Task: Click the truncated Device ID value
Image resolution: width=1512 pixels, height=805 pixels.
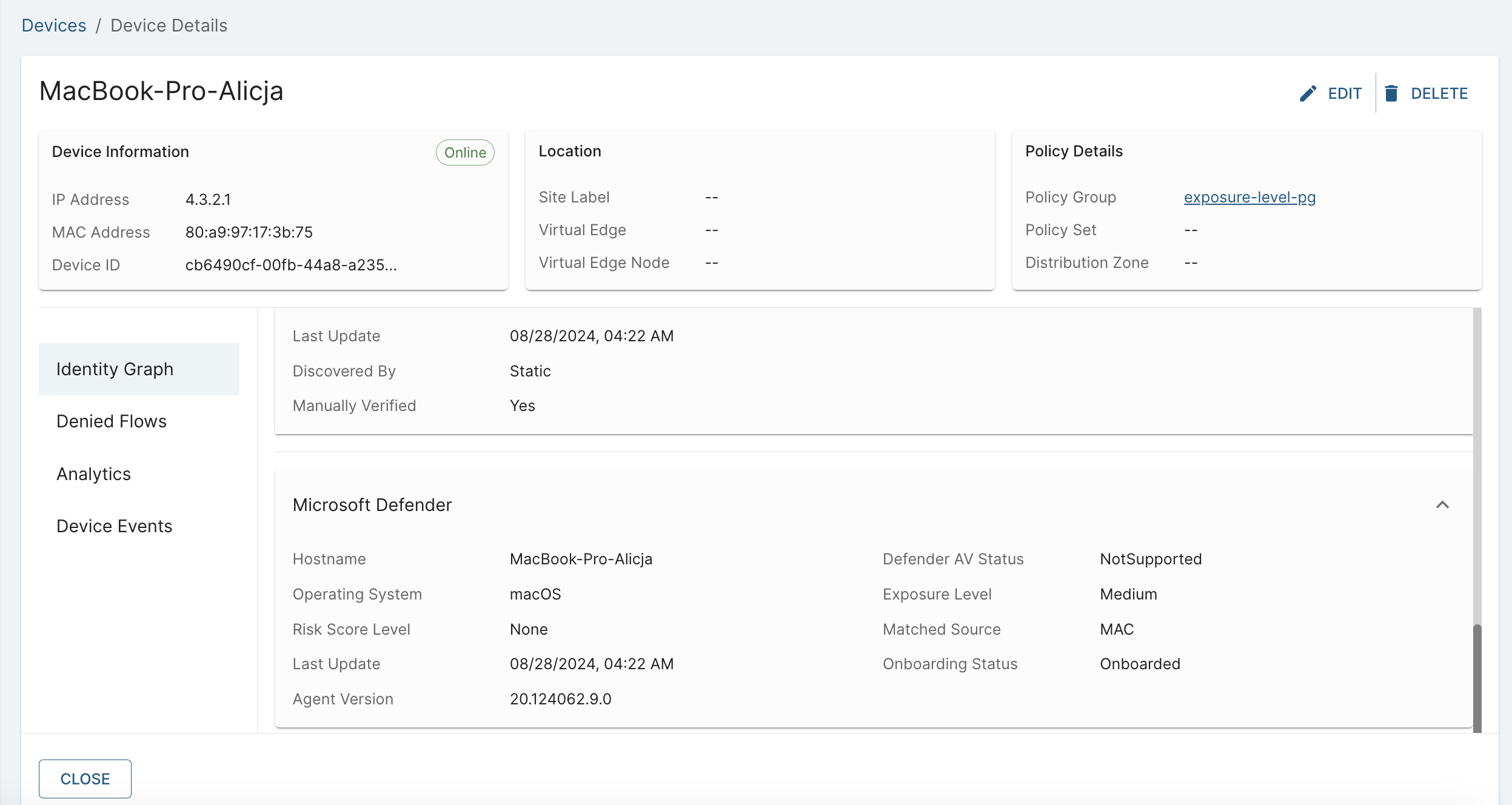Action: pos(291,265)
